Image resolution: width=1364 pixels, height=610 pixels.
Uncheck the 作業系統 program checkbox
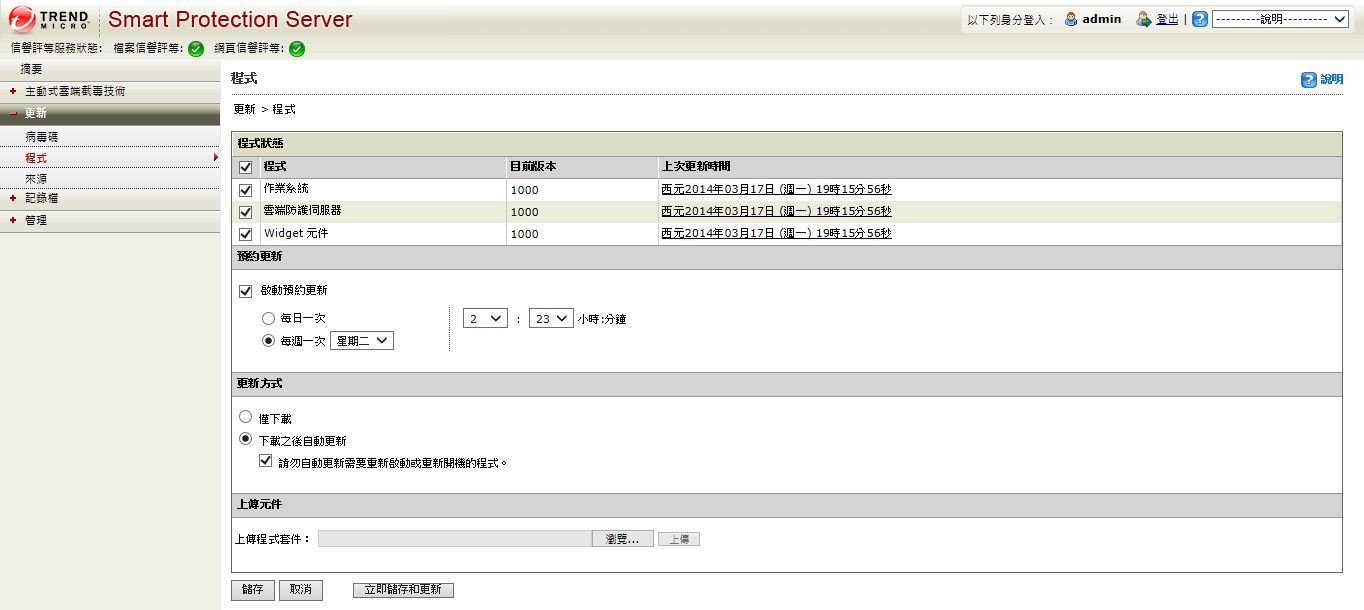[x=246, y=190]
